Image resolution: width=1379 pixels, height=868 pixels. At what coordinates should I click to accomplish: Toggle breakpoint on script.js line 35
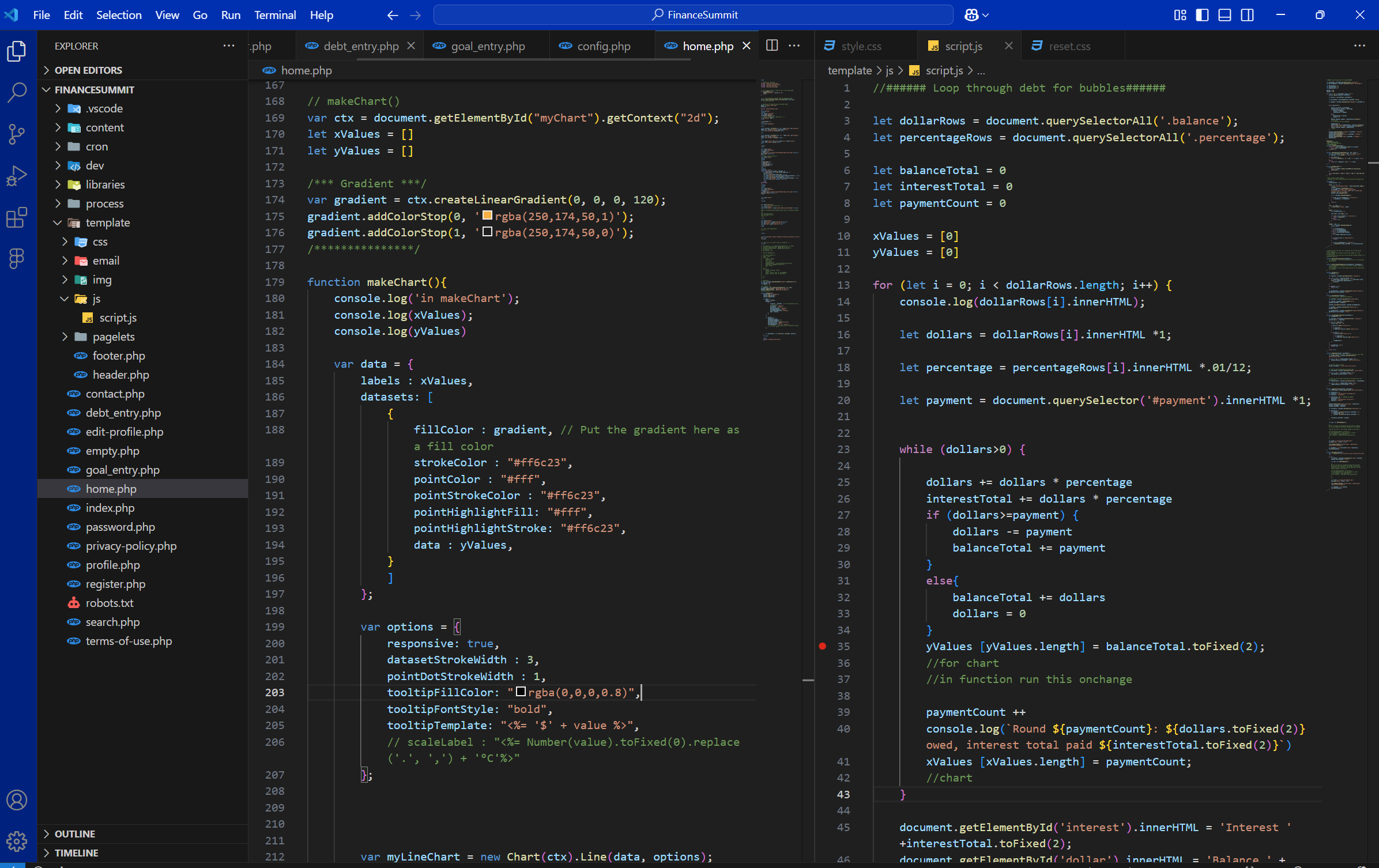point(823,646)
